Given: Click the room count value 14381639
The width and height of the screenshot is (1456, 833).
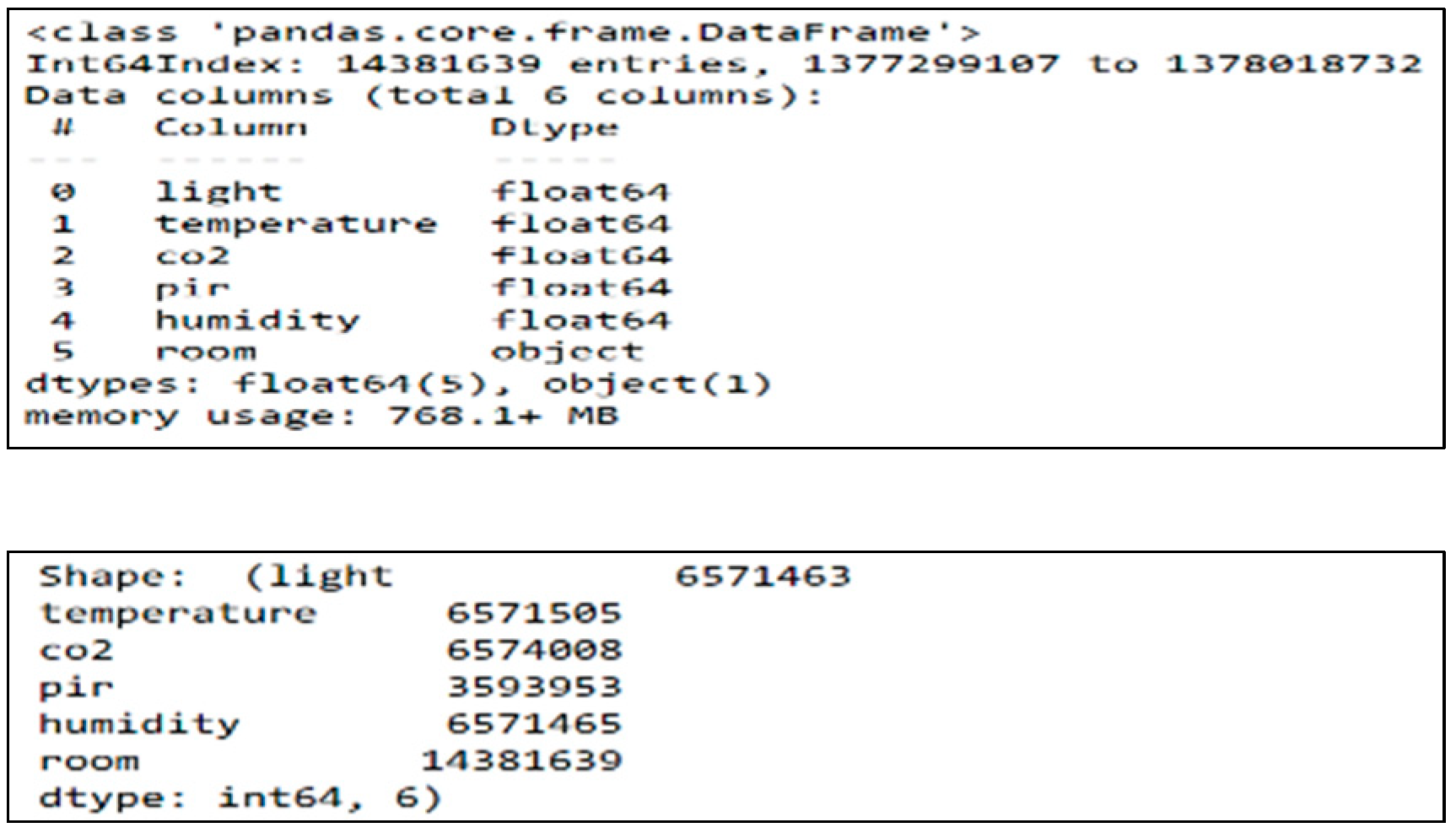Looking at the screenshot, I should 521,761.
